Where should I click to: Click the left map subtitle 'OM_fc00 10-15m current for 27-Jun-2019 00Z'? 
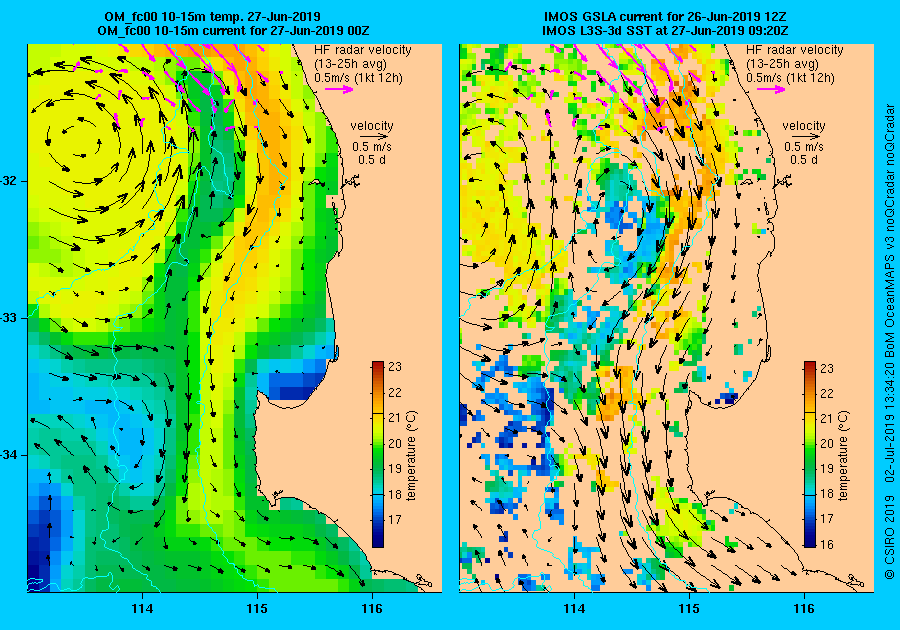(233, 30)
